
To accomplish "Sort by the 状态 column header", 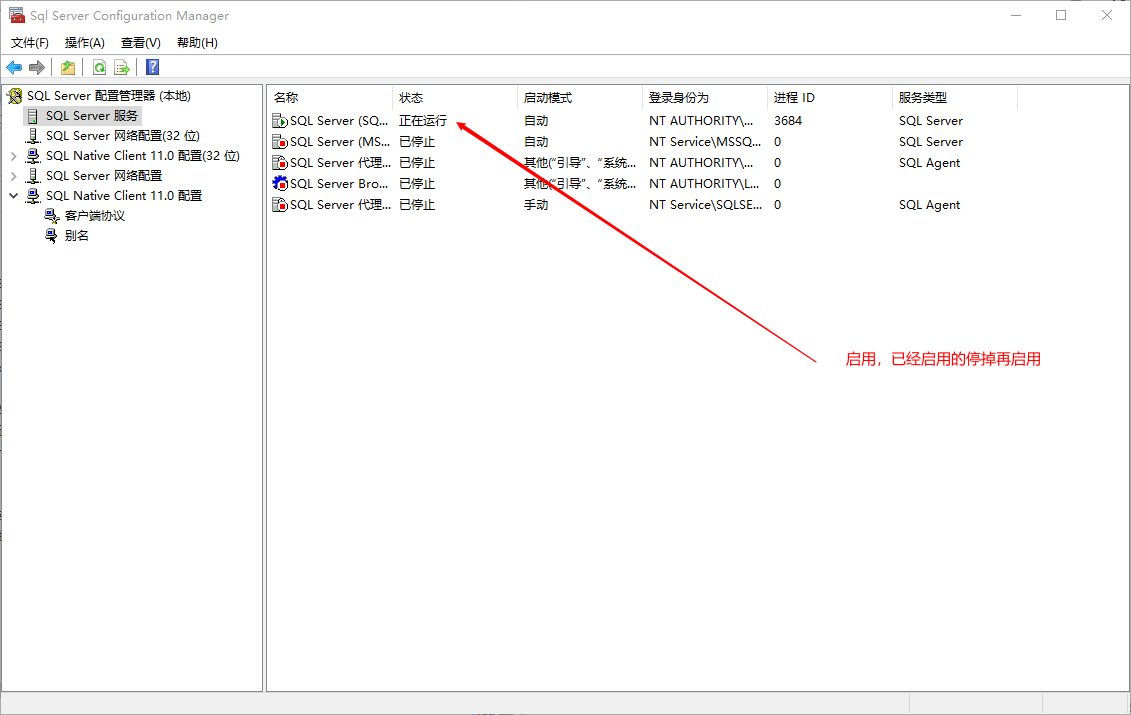I will (455, 97).
